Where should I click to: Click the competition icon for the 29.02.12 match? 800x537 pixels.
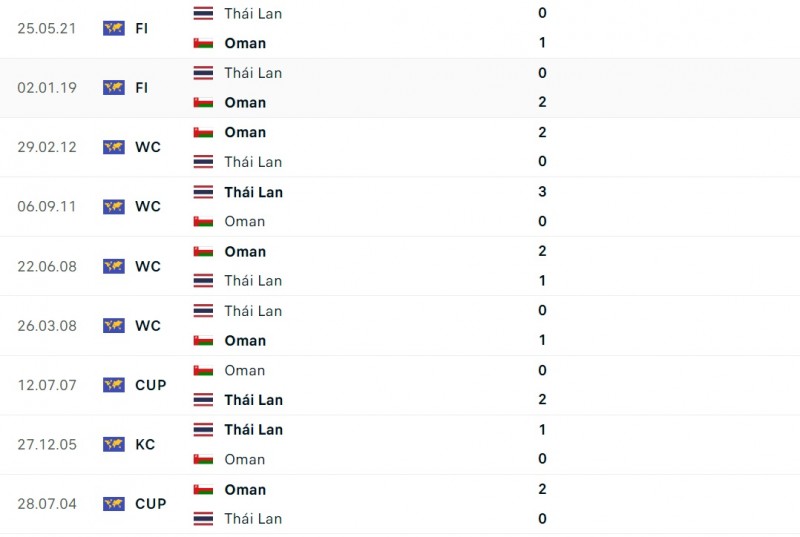point(113,147)
